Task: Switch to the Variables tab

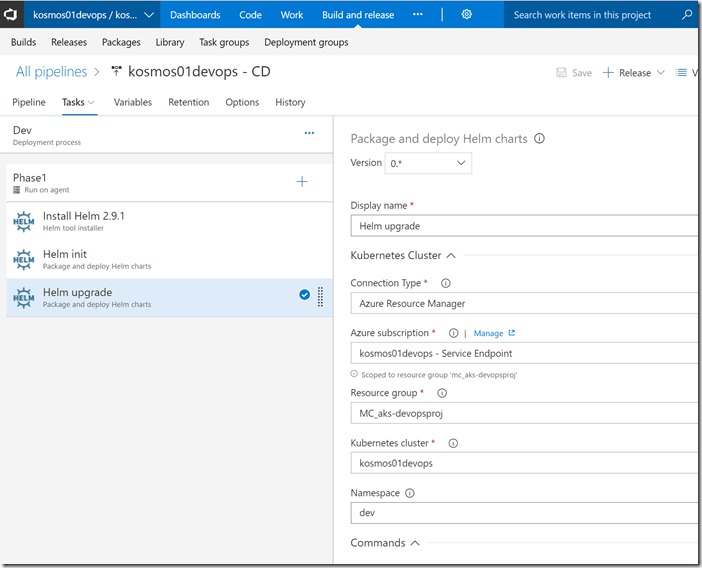Action: click(132, 102)
